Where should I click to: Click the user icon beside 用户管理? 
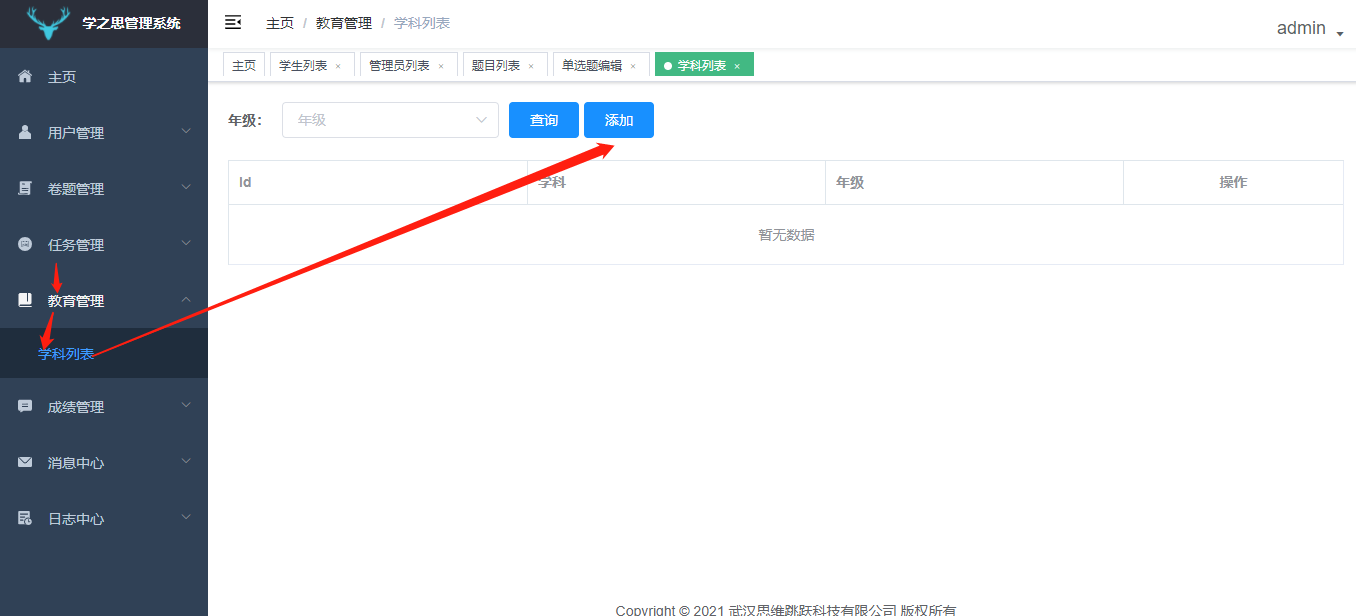point(26,132)
